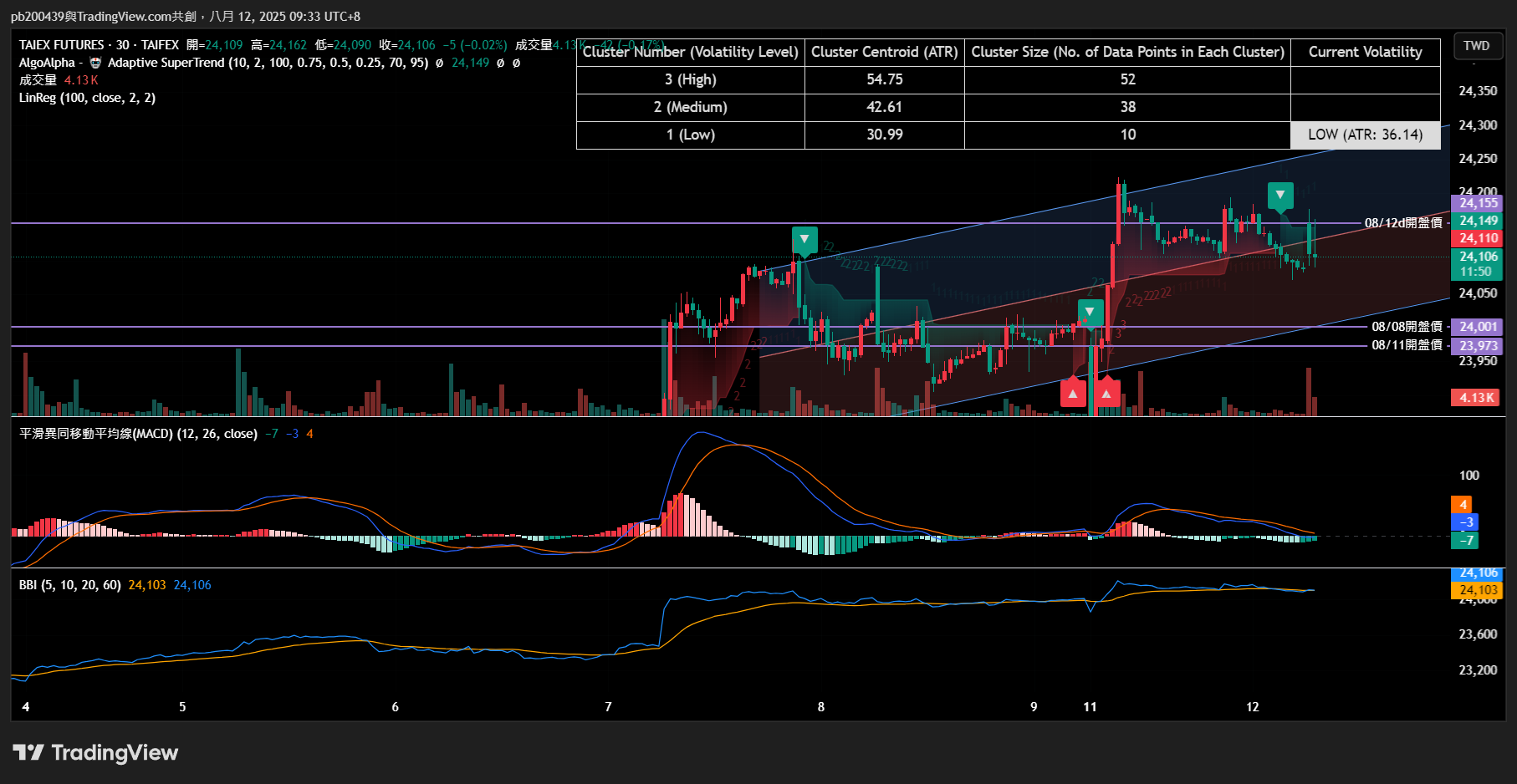
Task: Click the '2 (Medium)' cluster cell
Action: point(690,107)
